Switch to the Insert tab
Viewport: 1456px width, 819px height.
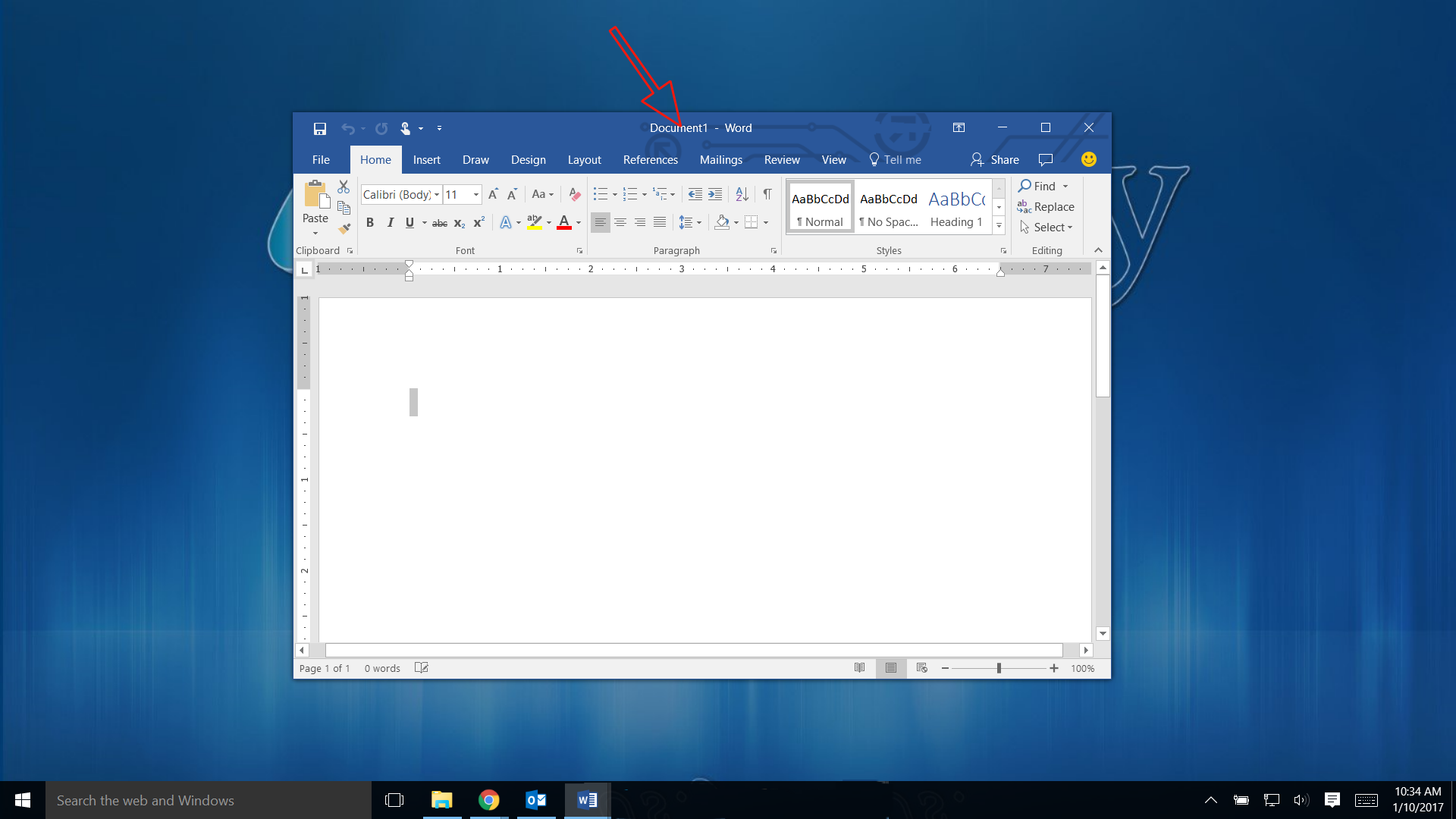tap(426, 160)
